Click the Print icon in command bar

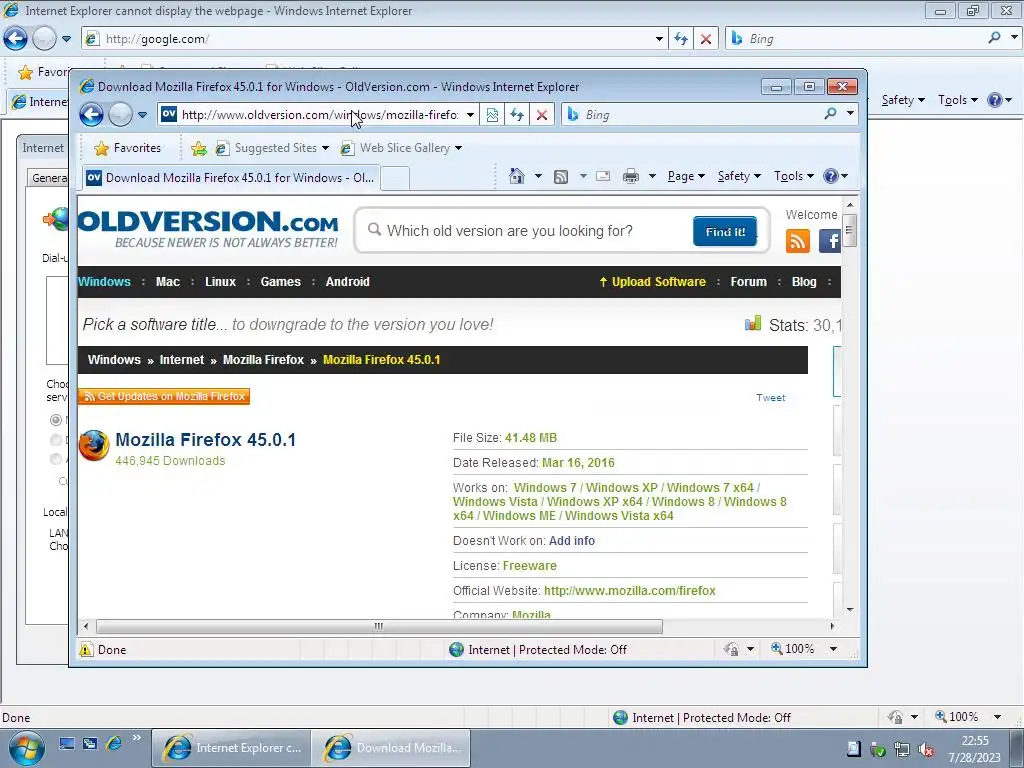click(631, 176)
